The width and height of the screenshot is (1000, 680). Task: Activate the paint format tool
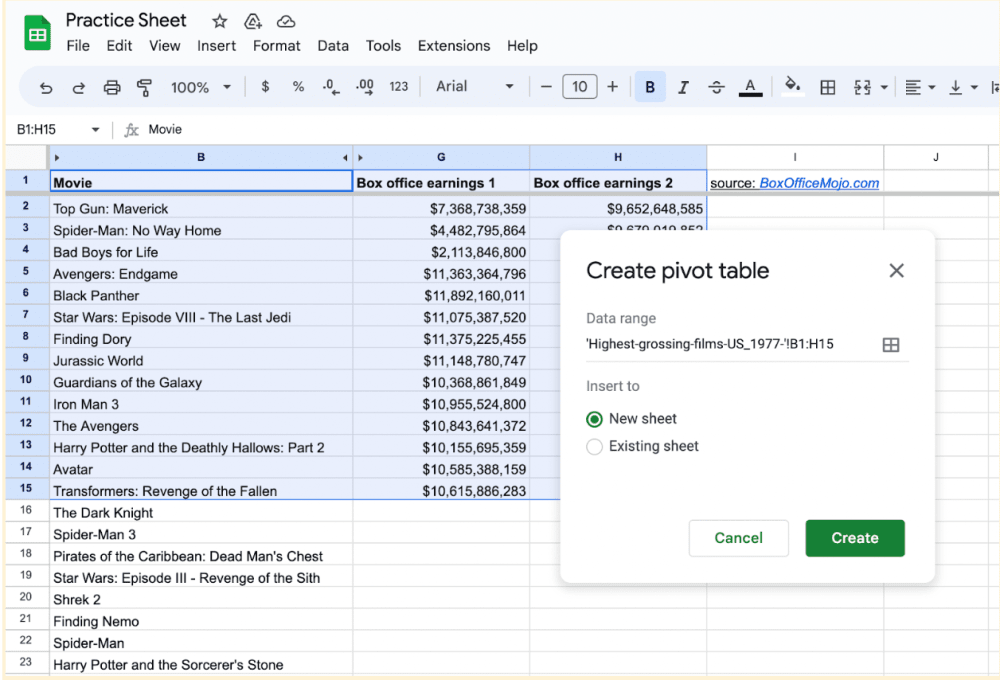click(145, 87)
